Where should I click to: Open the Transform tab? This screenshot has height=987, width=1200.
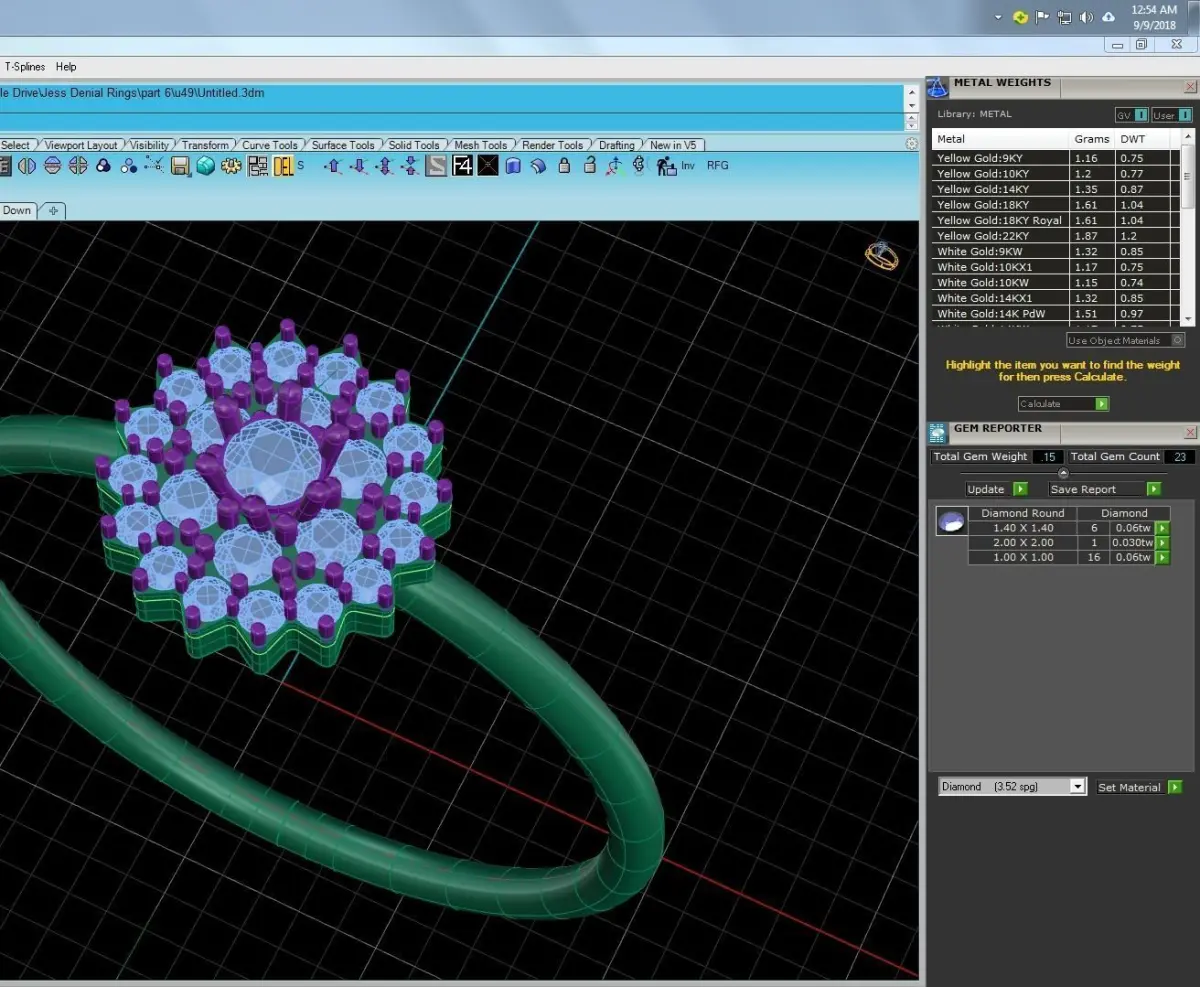click(x=205, y=145)
